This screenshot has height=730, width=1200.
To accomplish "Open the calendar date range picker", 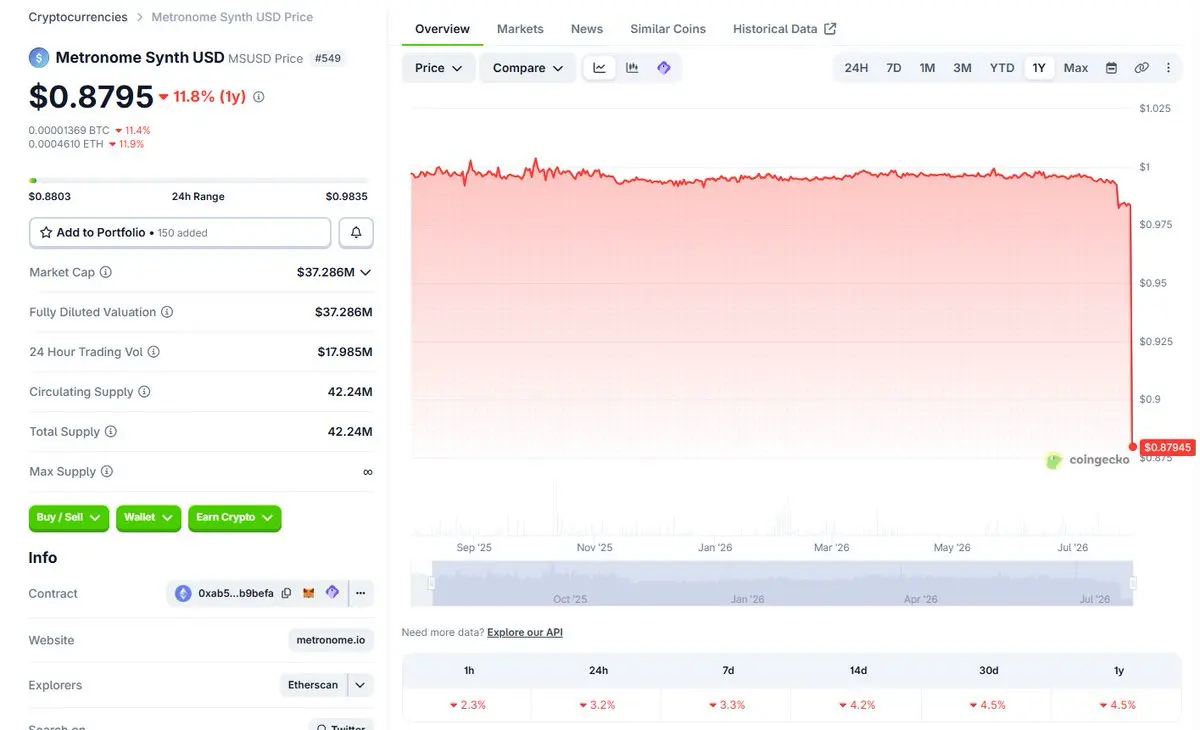I will [1111, 68].
